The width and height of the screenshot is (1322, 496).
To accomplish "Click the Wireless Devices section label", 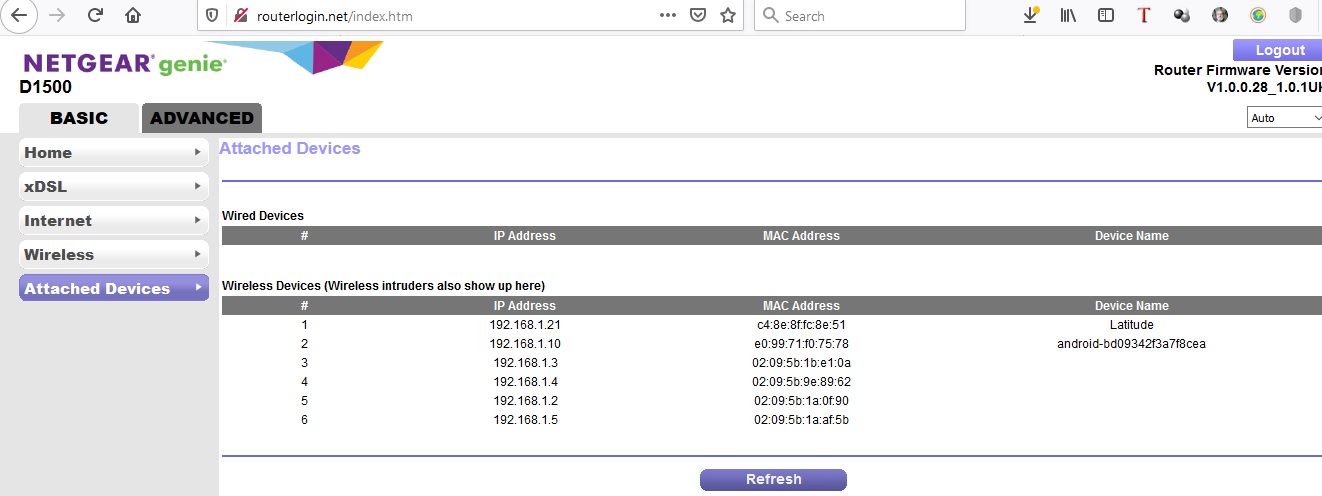I will click(383, 286).
